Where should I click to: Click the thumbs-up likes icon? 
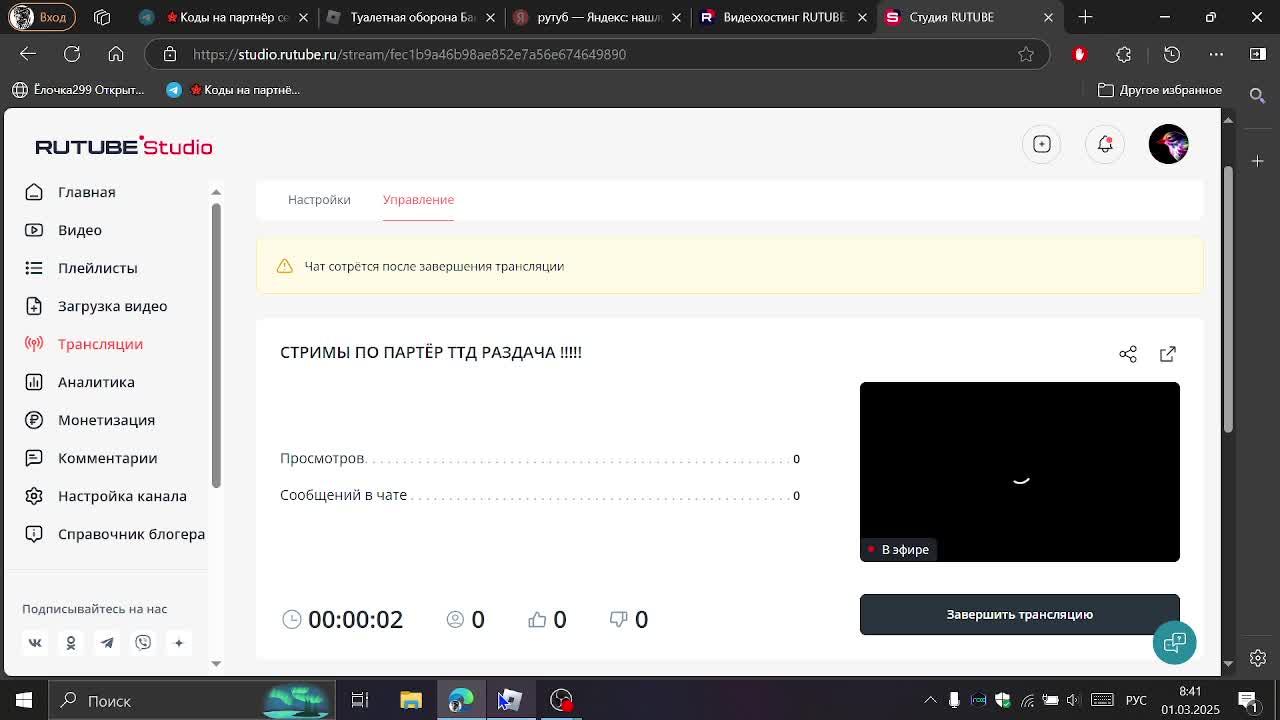537,619
